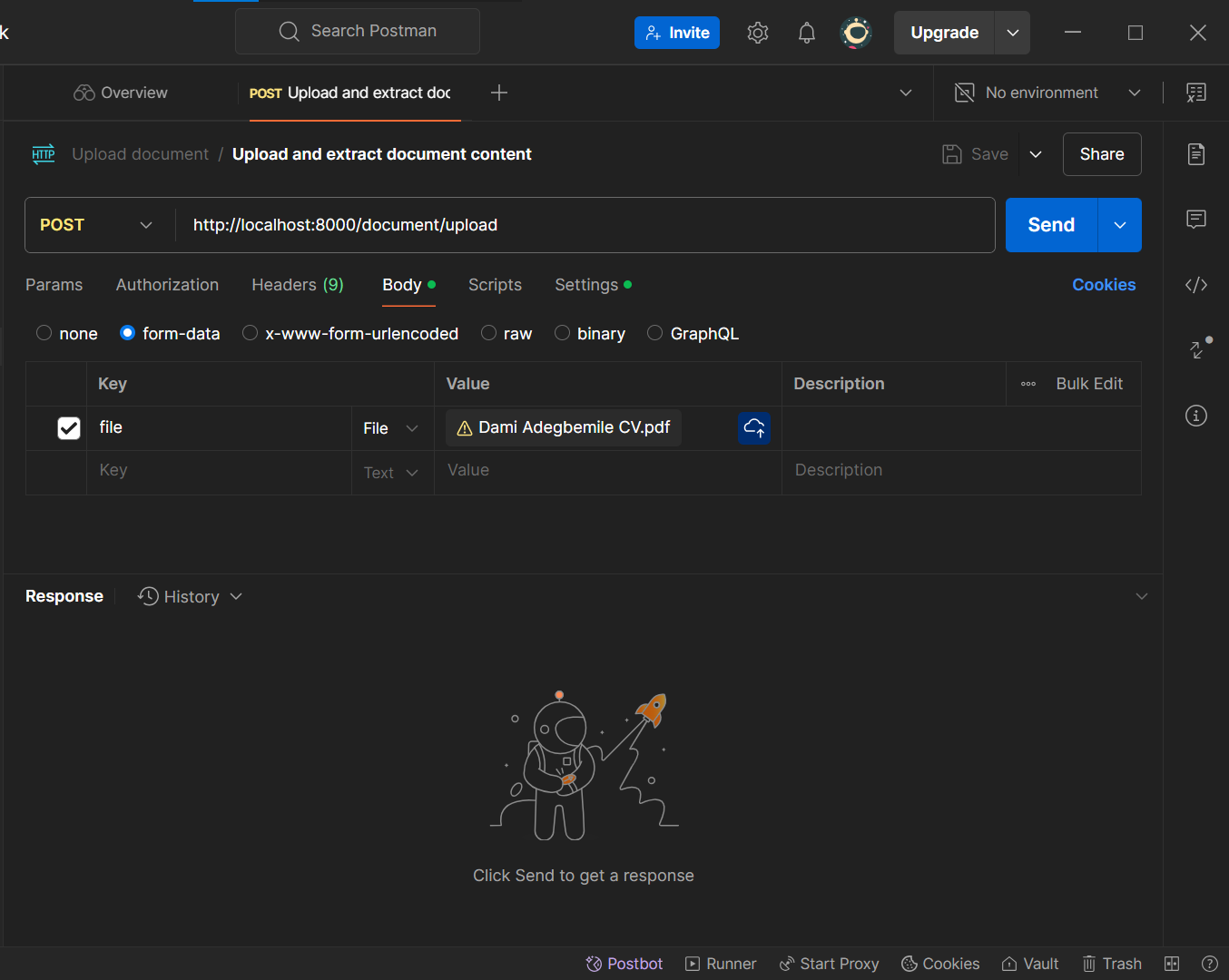Click the Upgrade button
The image size is (1229, 980).
[945, 33]
